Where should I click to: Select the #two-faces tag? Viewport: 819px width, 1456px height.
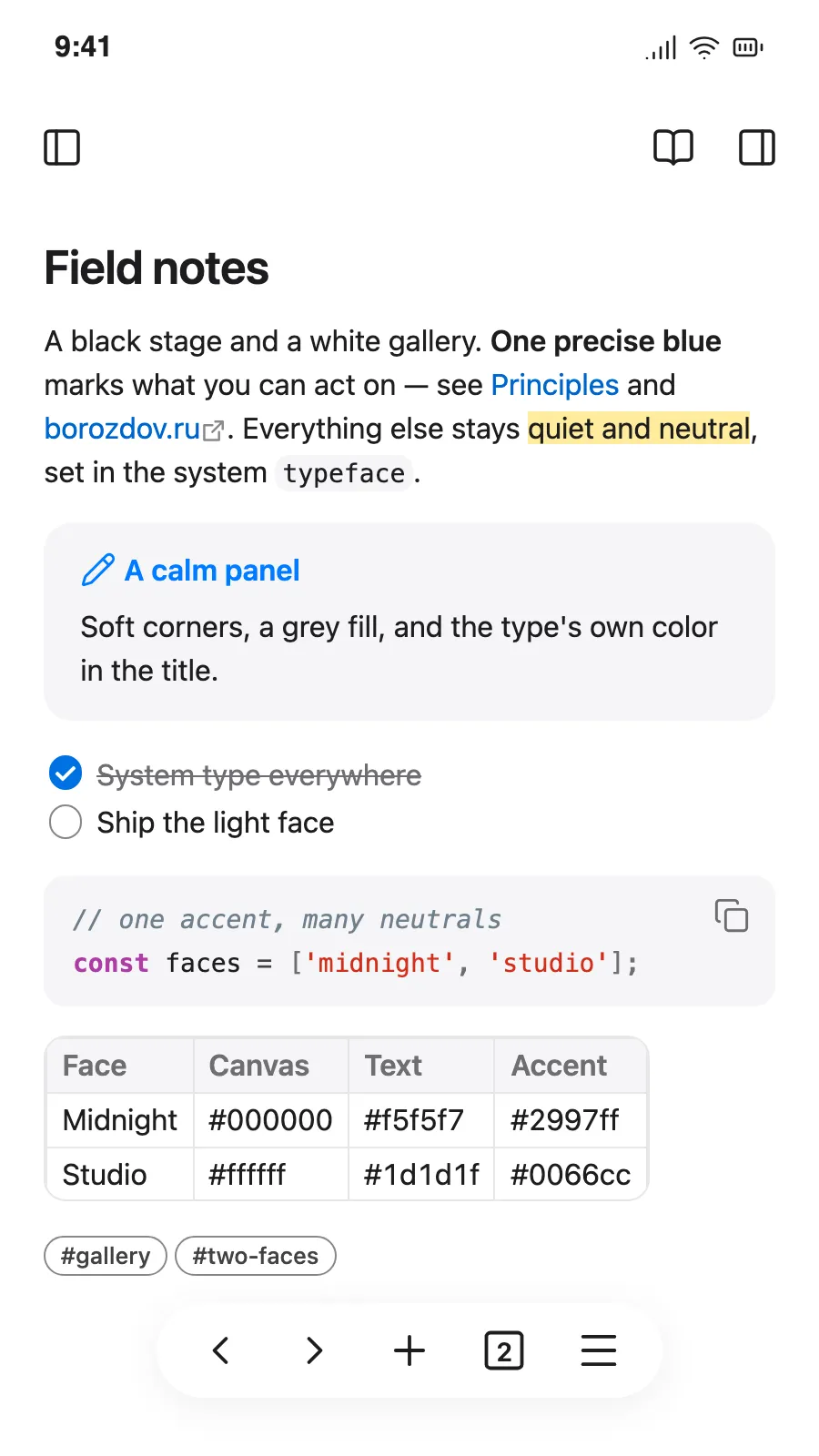click(x=256, y=1256)
